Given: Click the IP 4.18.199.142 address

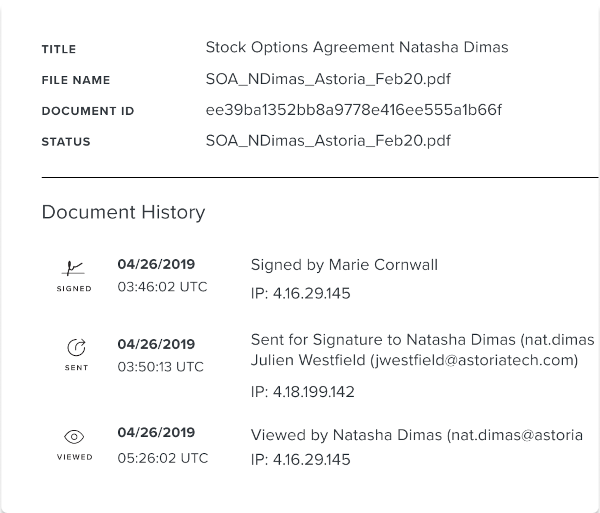Looking at the screenshot, I should pyautogui.click(x=303, y=392).
